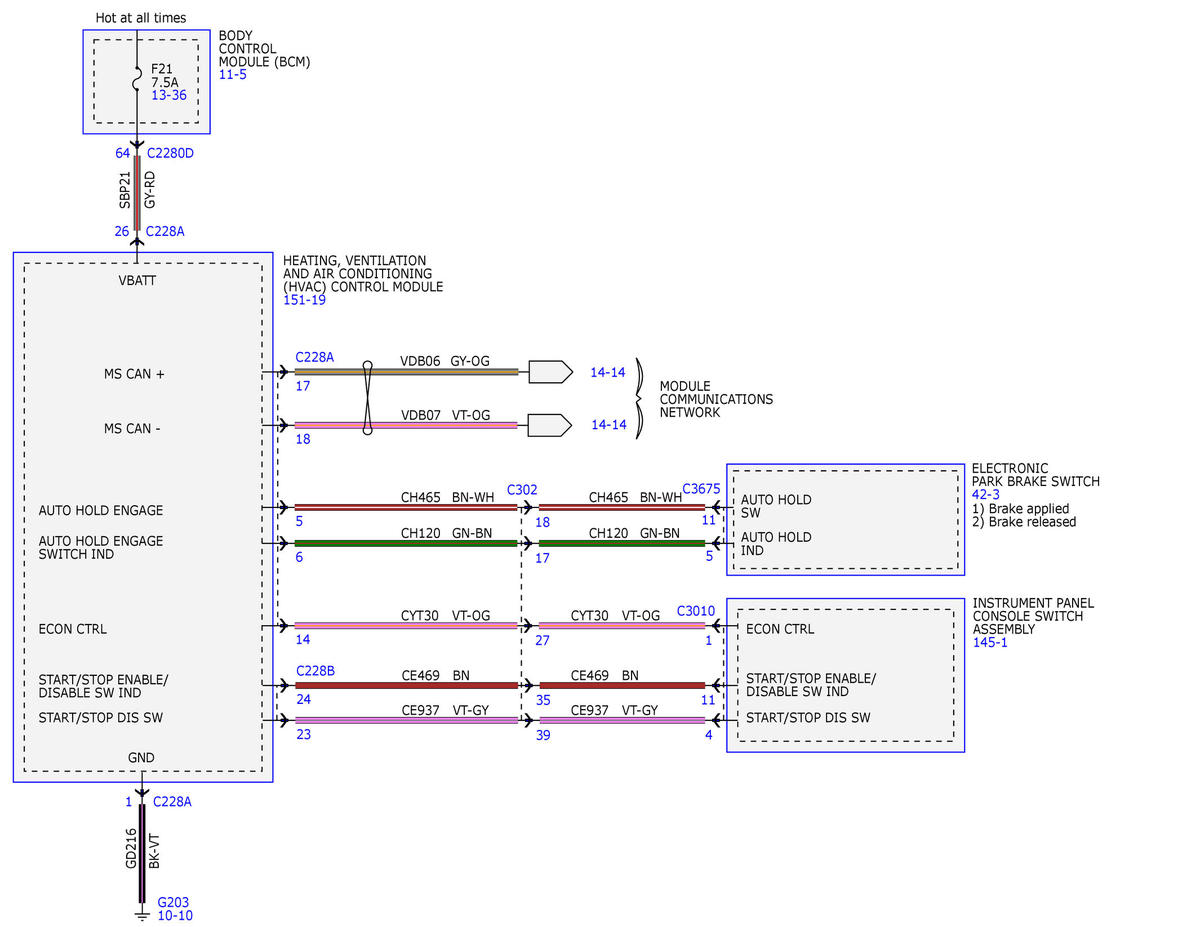
Task: Select the 'VDB06 GY-OG' wire label
Action: click(445, 361)
